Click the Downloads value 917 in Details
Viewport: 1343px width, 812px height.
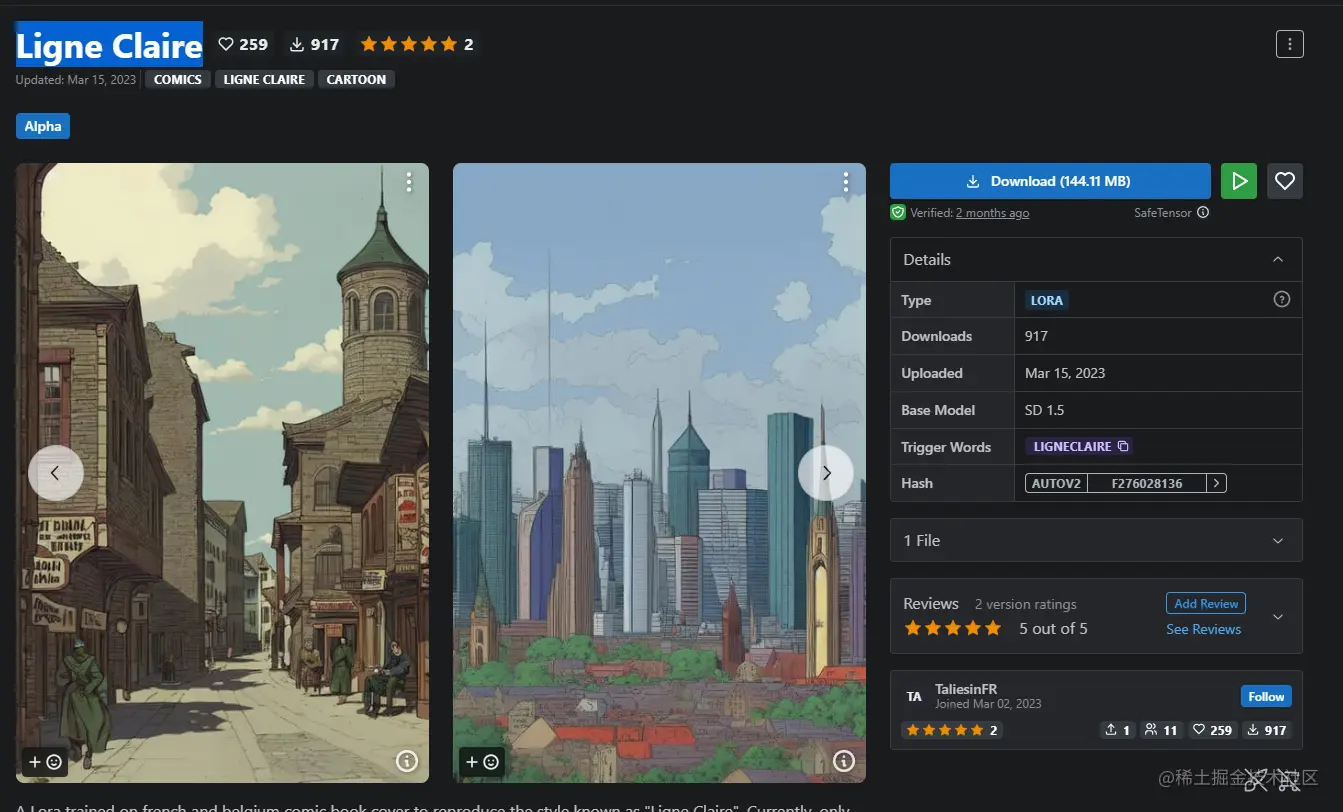(x=1036, y=336)
